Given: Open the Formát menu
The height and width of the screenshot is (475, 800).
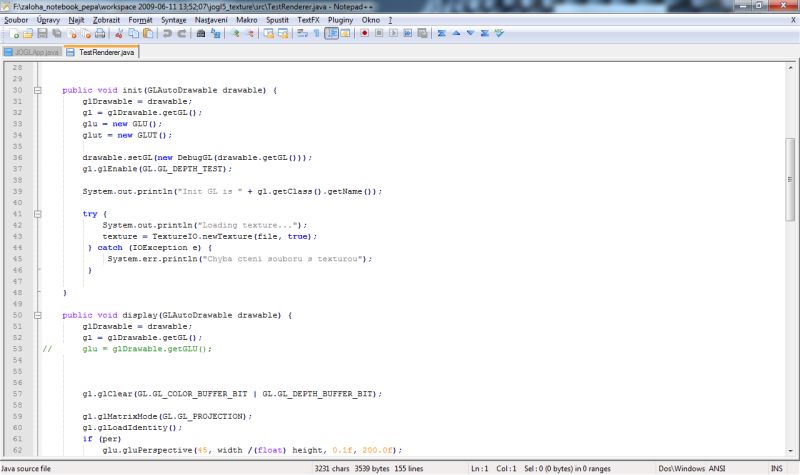Looking at the screenshot, I should click(x=140, y=20).
